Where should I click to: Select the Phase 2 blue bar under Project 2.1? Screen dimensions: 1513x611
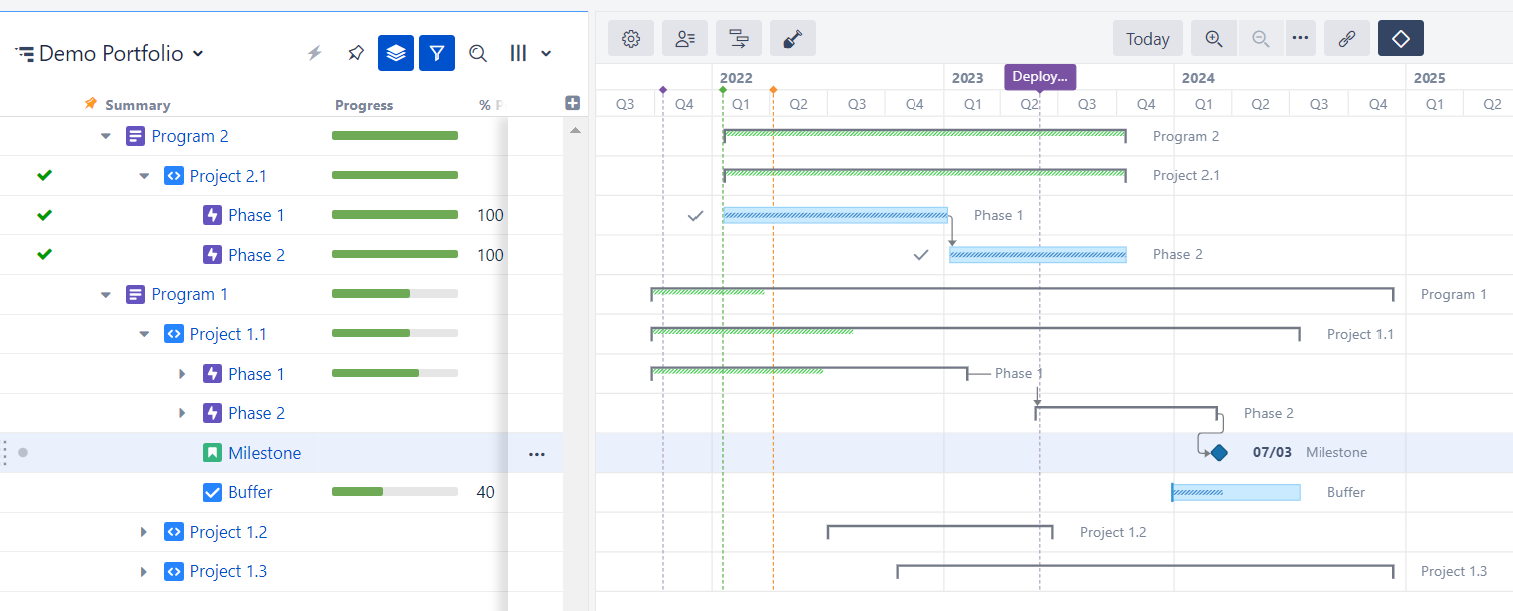coord(1038,255)
